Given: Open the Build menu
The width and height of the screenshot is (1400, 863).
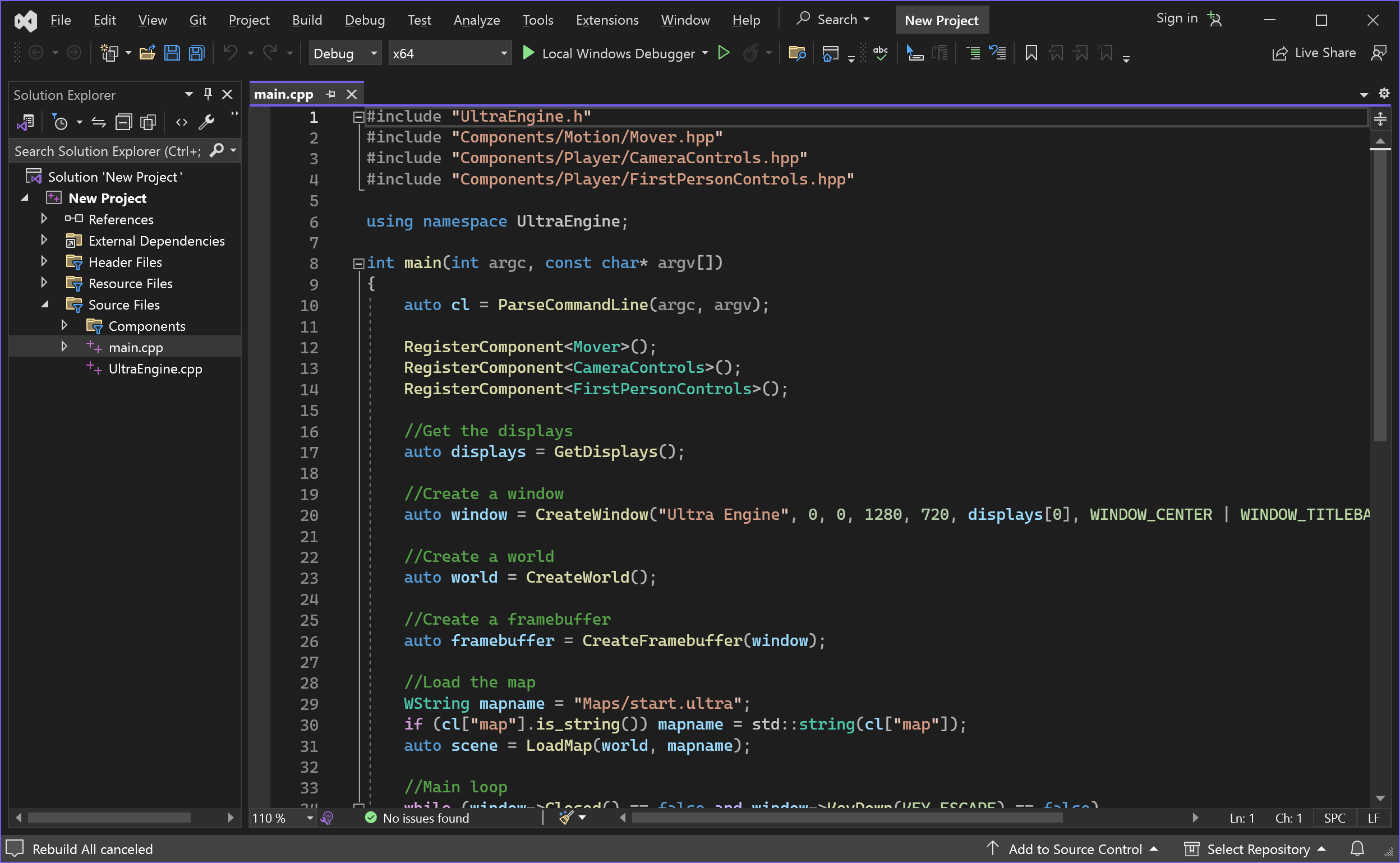Looking at the screenshot, I should click(x=307, y=20).
